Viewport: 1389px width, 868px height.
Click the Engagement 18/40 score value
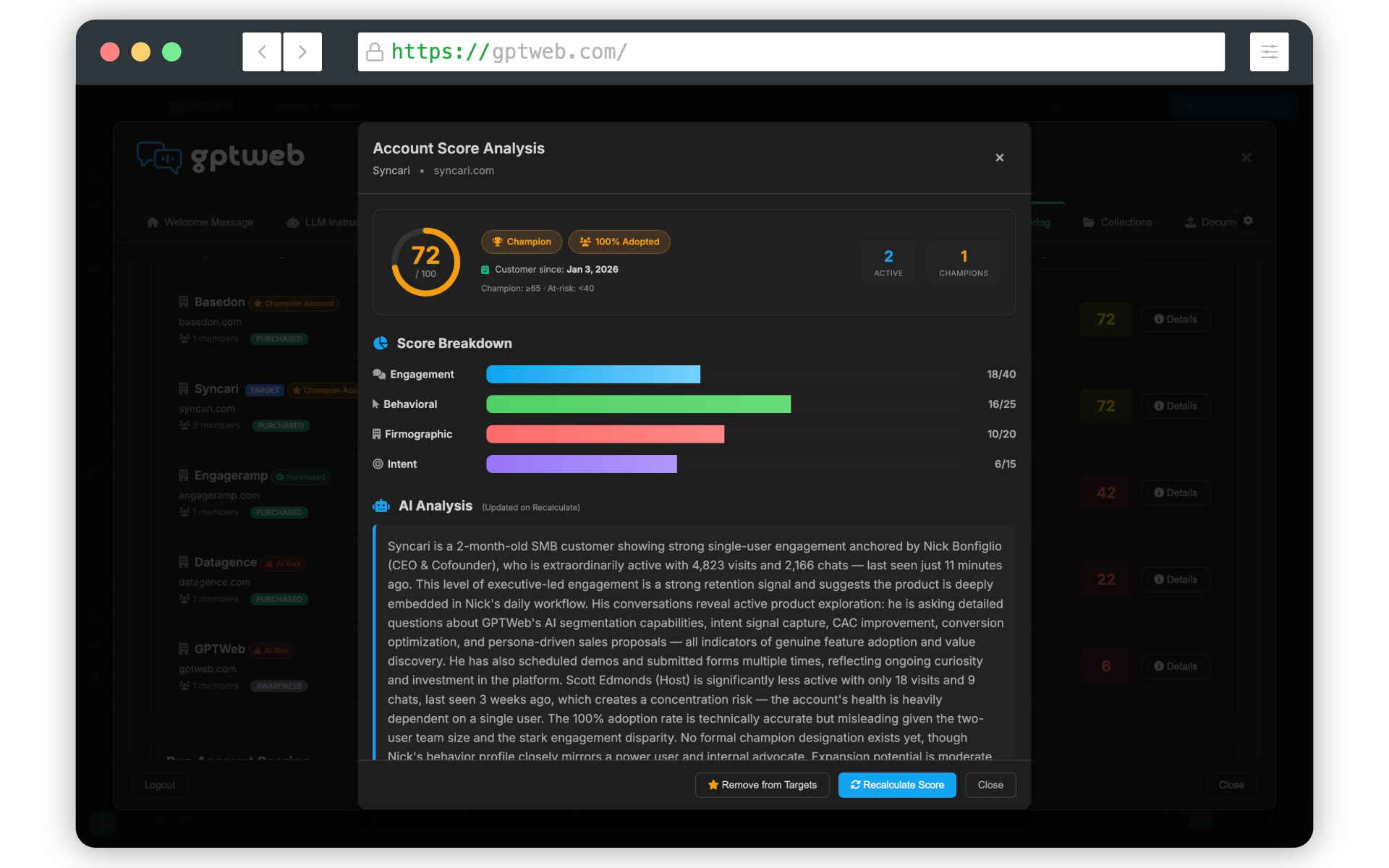[x=1001, y=374]
